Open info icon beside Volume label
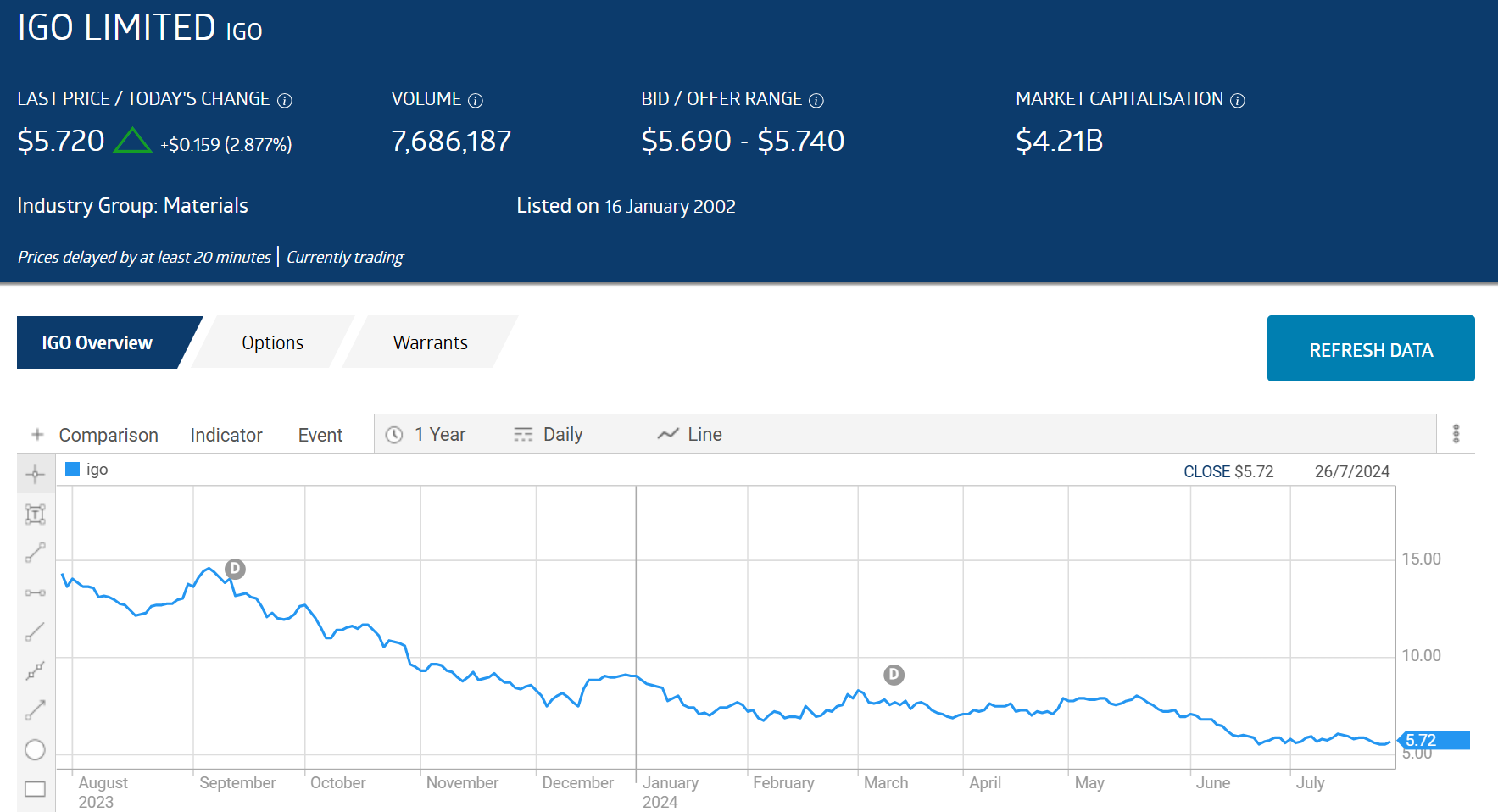1498x812 pixels. pos(476,100)
